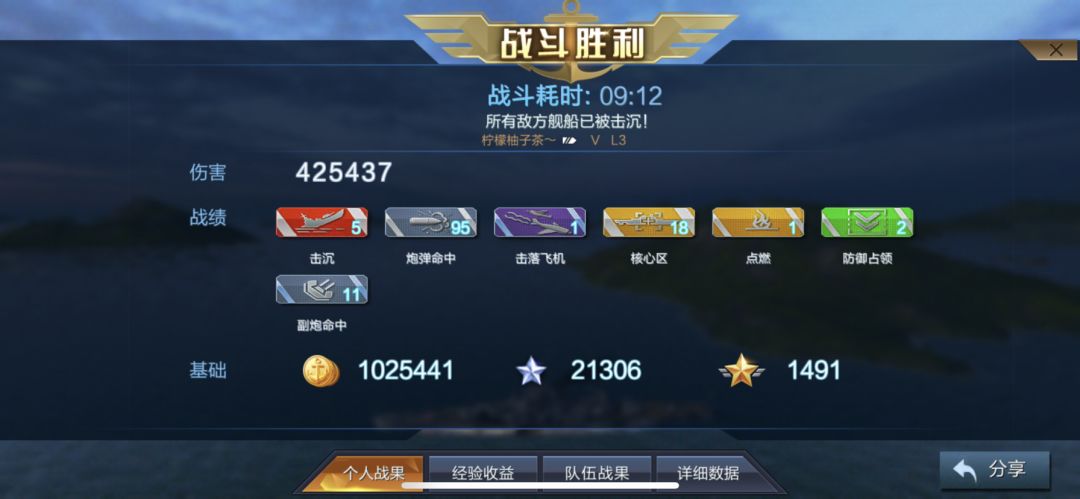
Task: Click the fire ignite (点燃) badge
Action: click(x=758, y=223)
